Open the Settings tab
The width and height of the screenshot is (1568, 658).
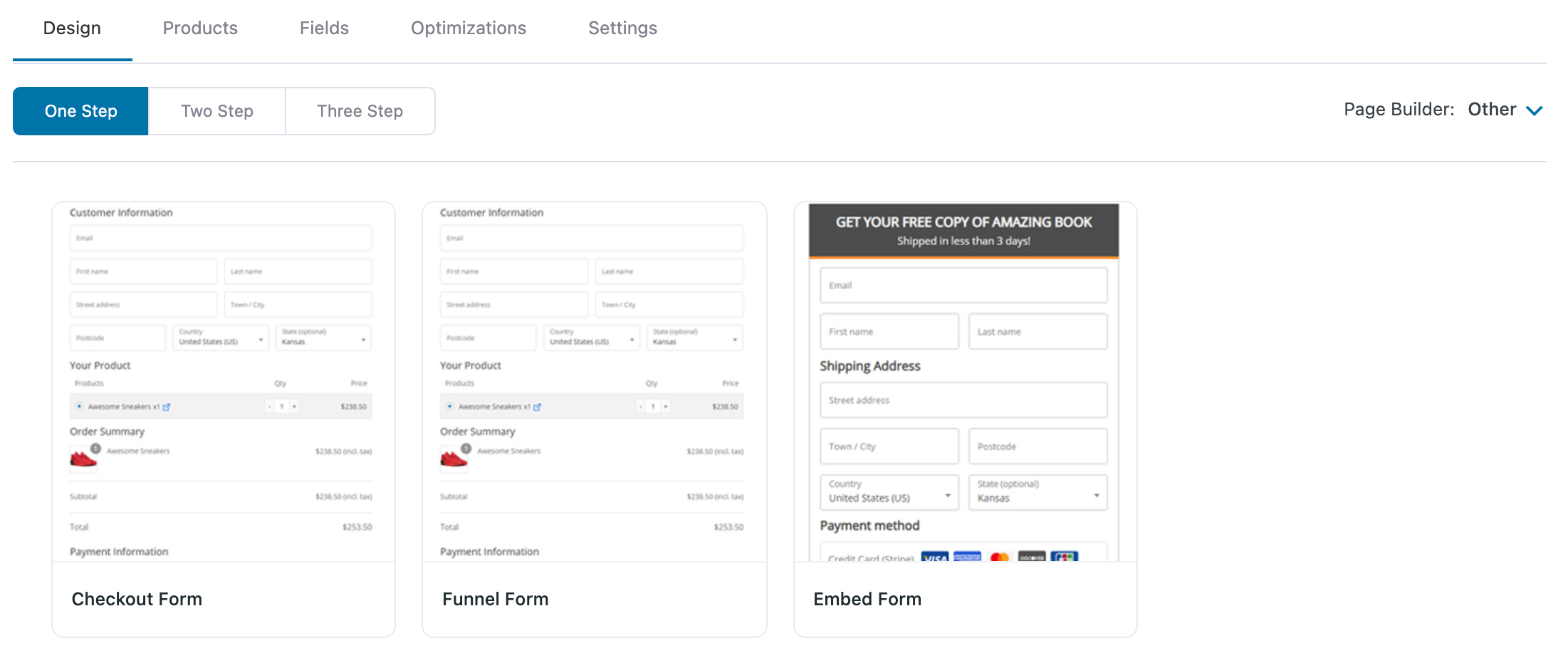[x=622, y=28]
